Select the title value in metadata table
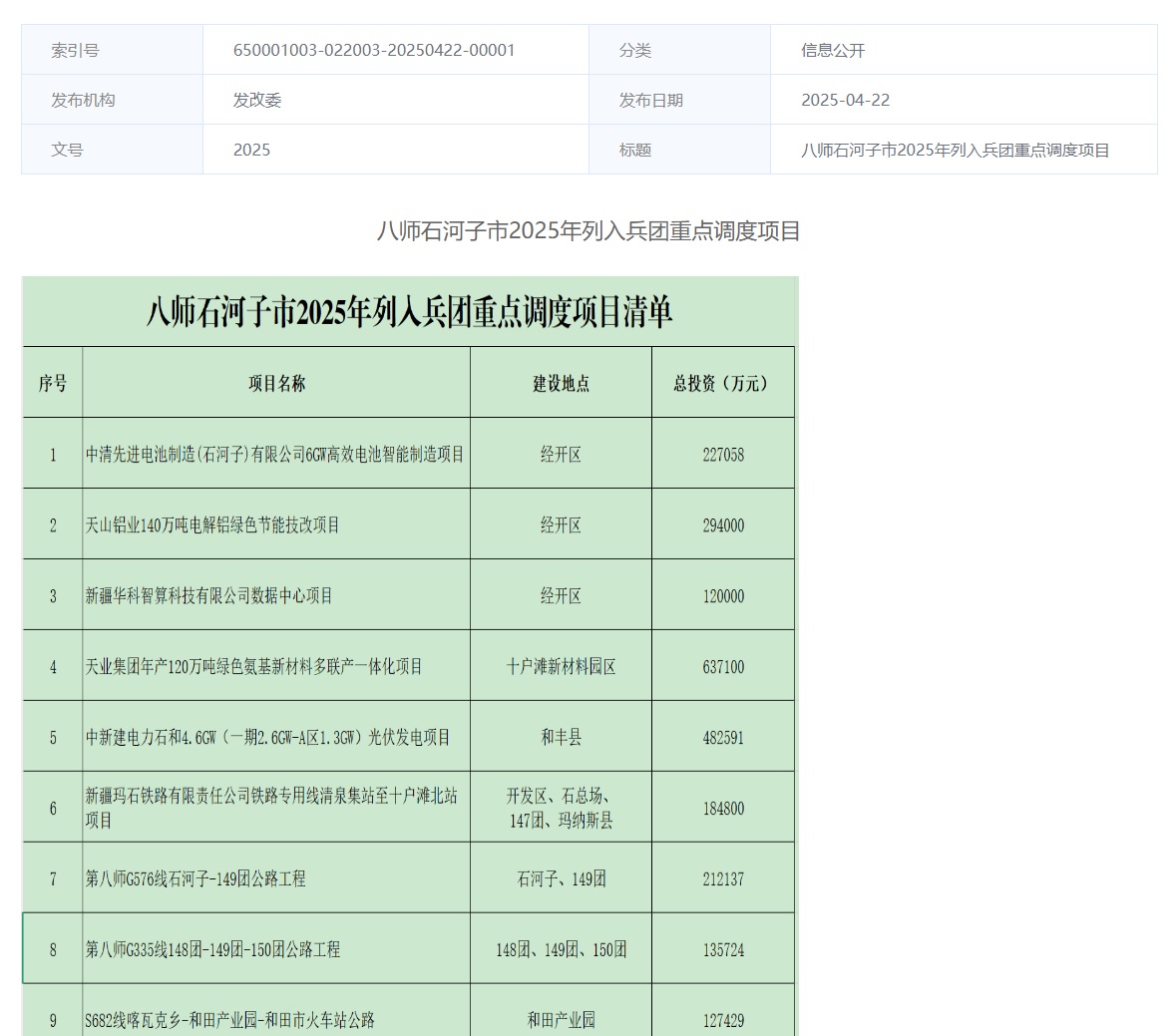Screen dimensions: 1176x1036 click(x=955, y=150)
